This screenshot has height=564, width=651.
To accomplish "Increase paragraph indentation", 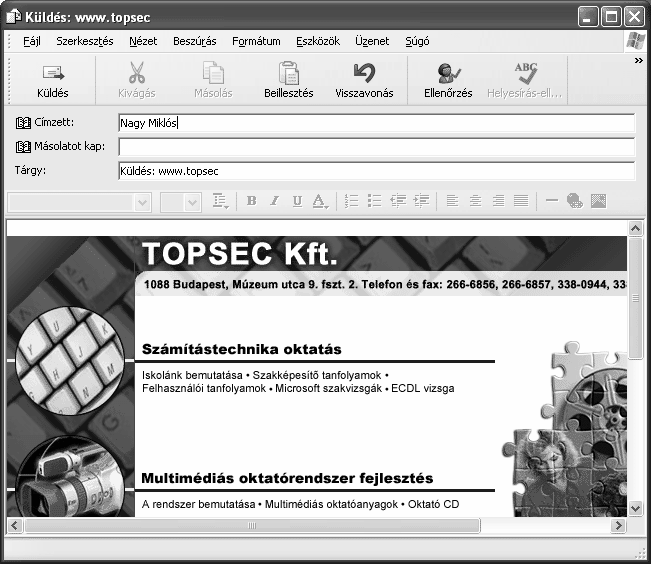I will (421, 201).
